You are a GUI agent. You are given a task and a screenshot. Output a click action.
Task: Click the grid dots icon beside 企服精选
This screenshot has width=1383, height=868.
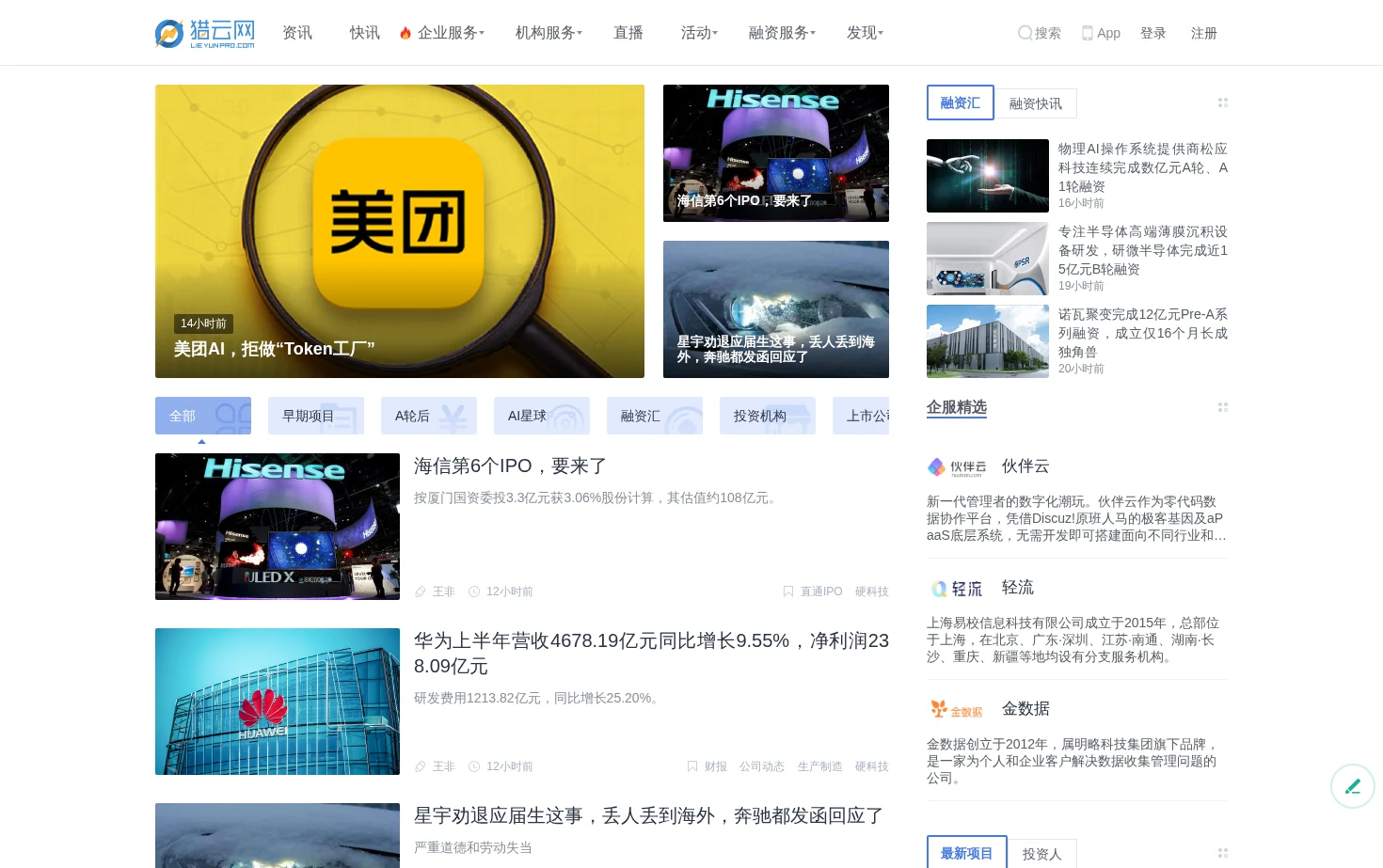click(1223, 407)
